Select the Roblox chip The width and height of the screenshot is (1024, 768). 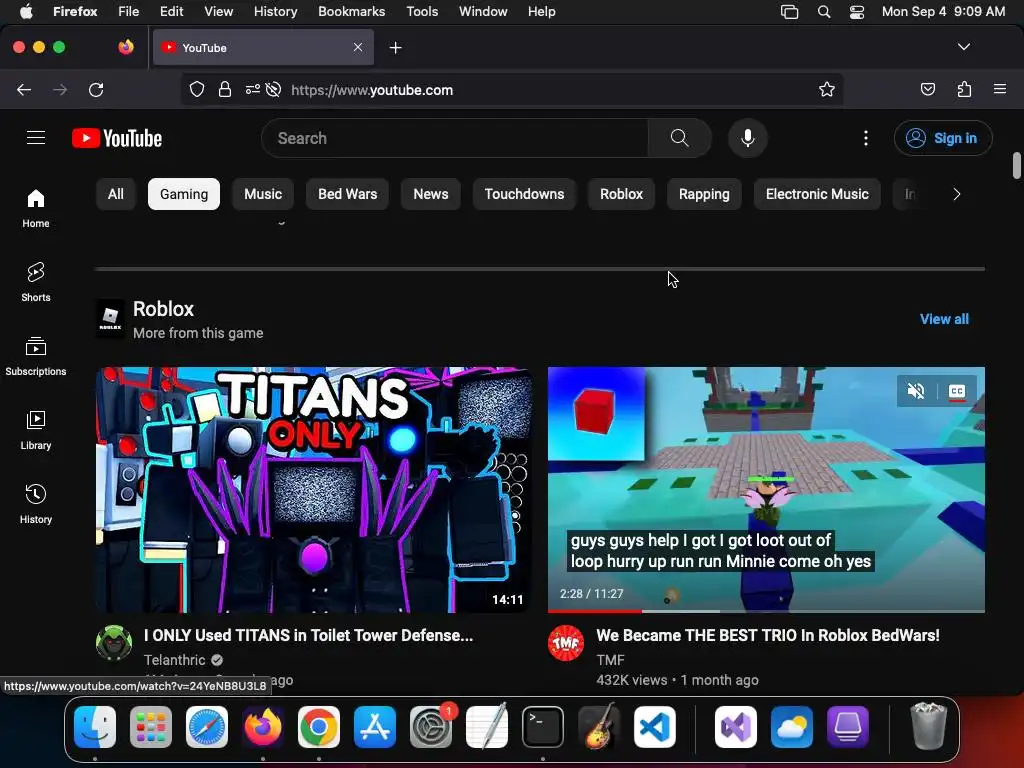(622, 194)
